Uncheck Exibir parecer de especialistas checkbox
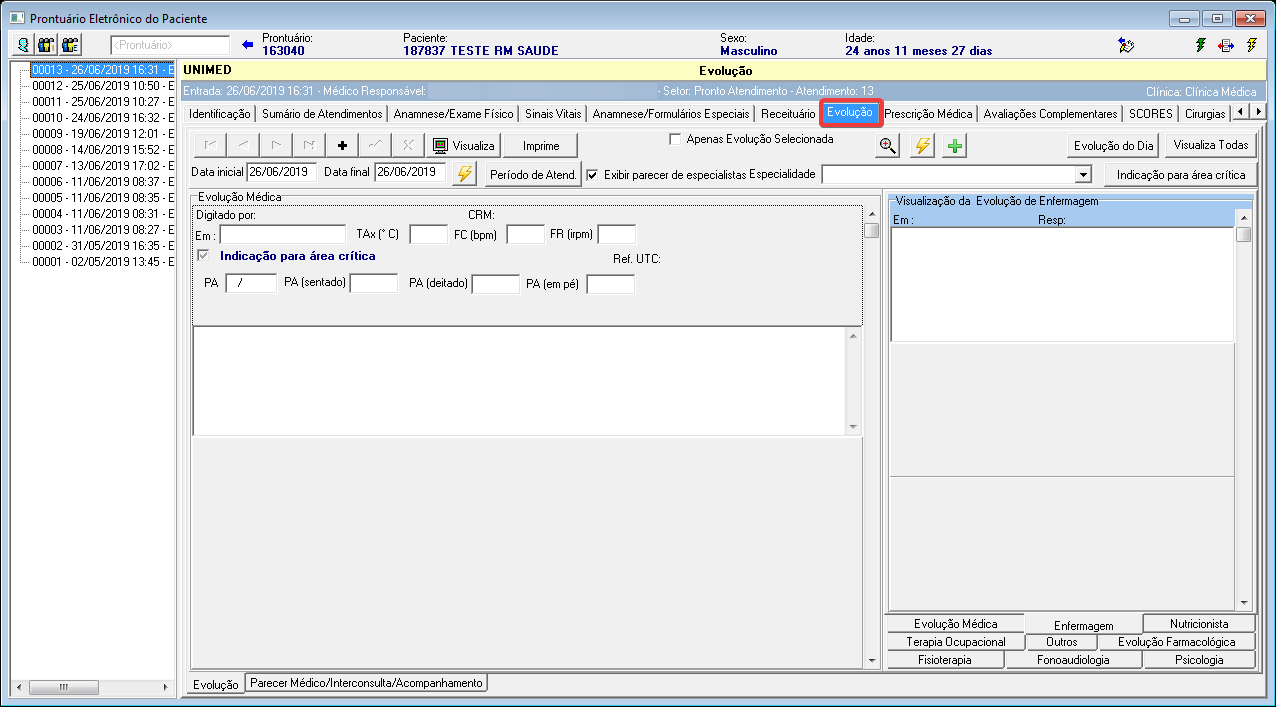Image resolution: width=1276 pixels, height=707 pixels. coord(592,174)
